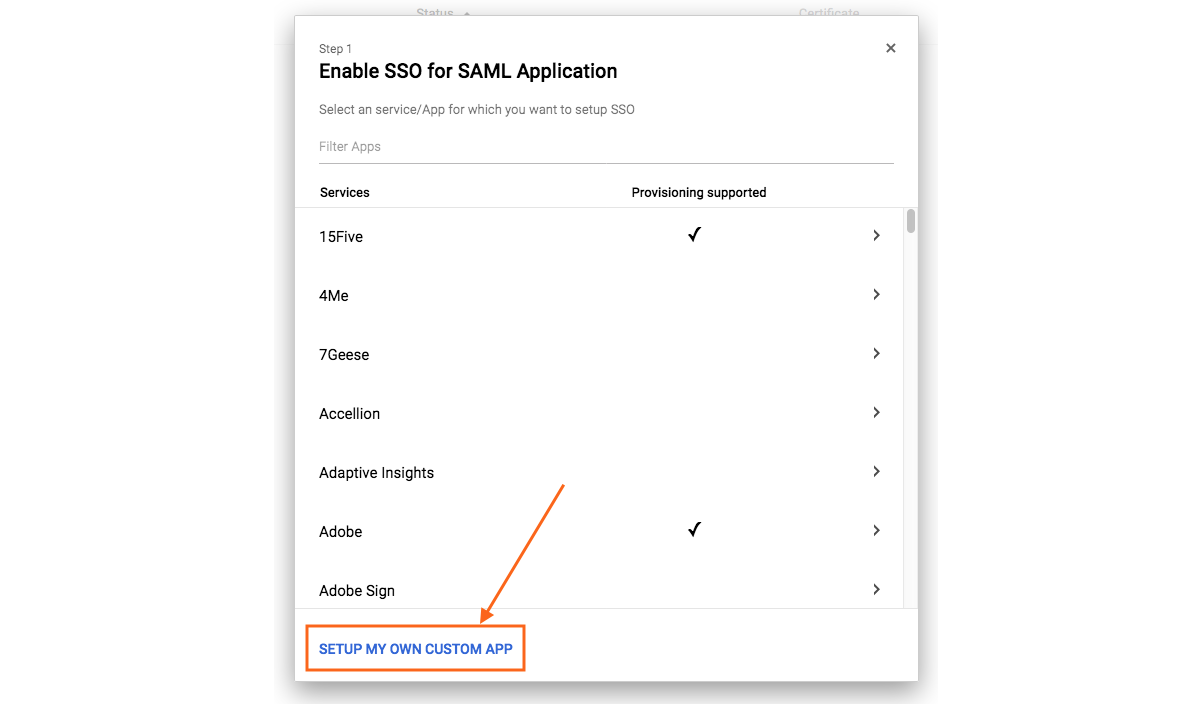Click the Adobe provisioning supported checkmark
The width and height of the screenshot is (1194, 704).
coord(694,530)
